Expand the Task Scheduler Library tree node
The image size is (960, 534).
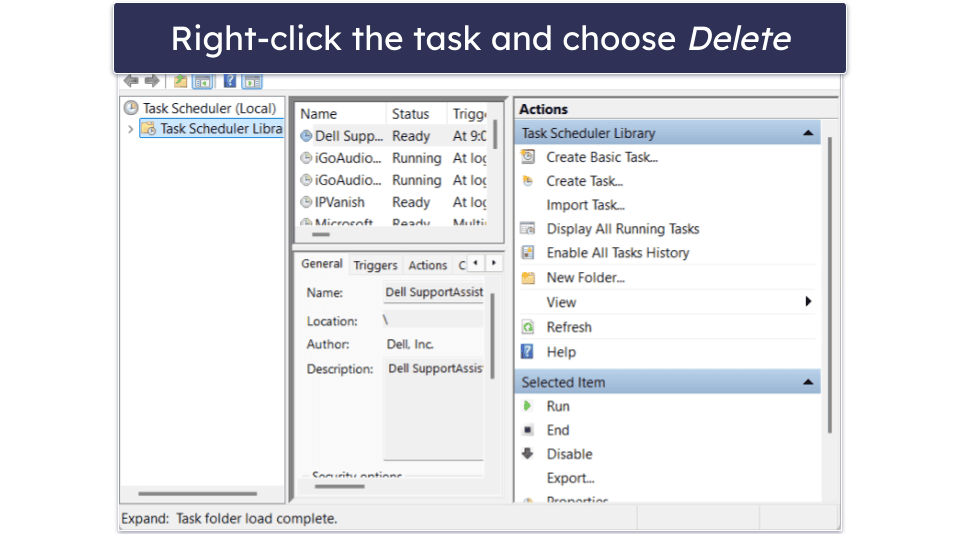(x=131, y=129)
